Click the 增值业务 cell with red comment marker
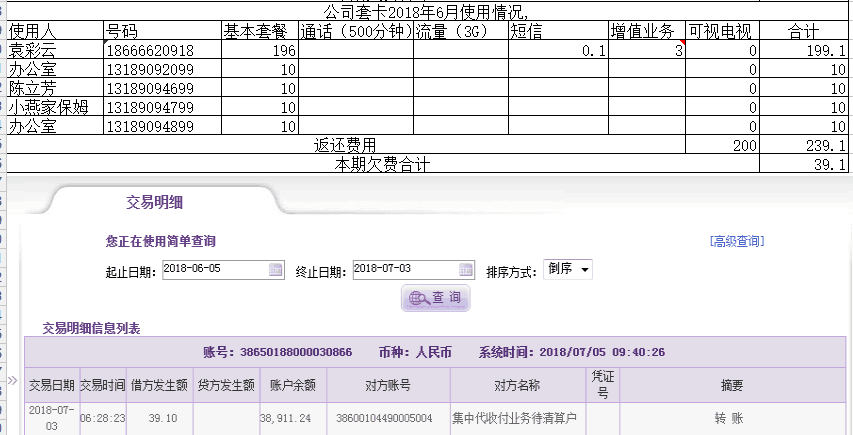 click(647, 50)
